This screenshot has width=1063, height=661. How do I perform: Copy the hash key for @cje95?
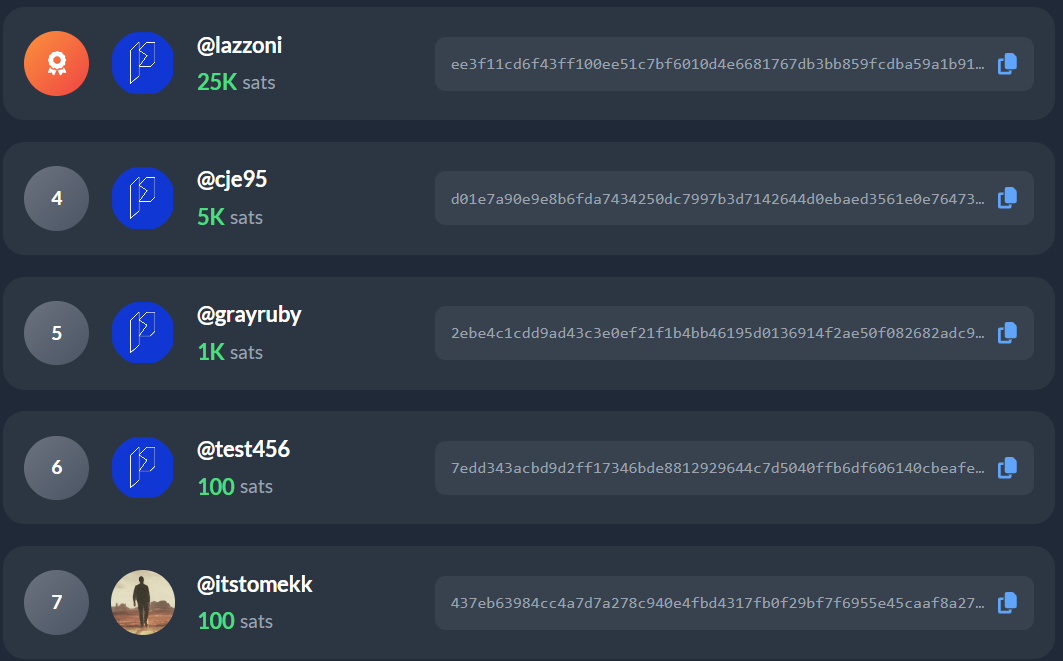pyautogui.click(x=1007, y=198)
